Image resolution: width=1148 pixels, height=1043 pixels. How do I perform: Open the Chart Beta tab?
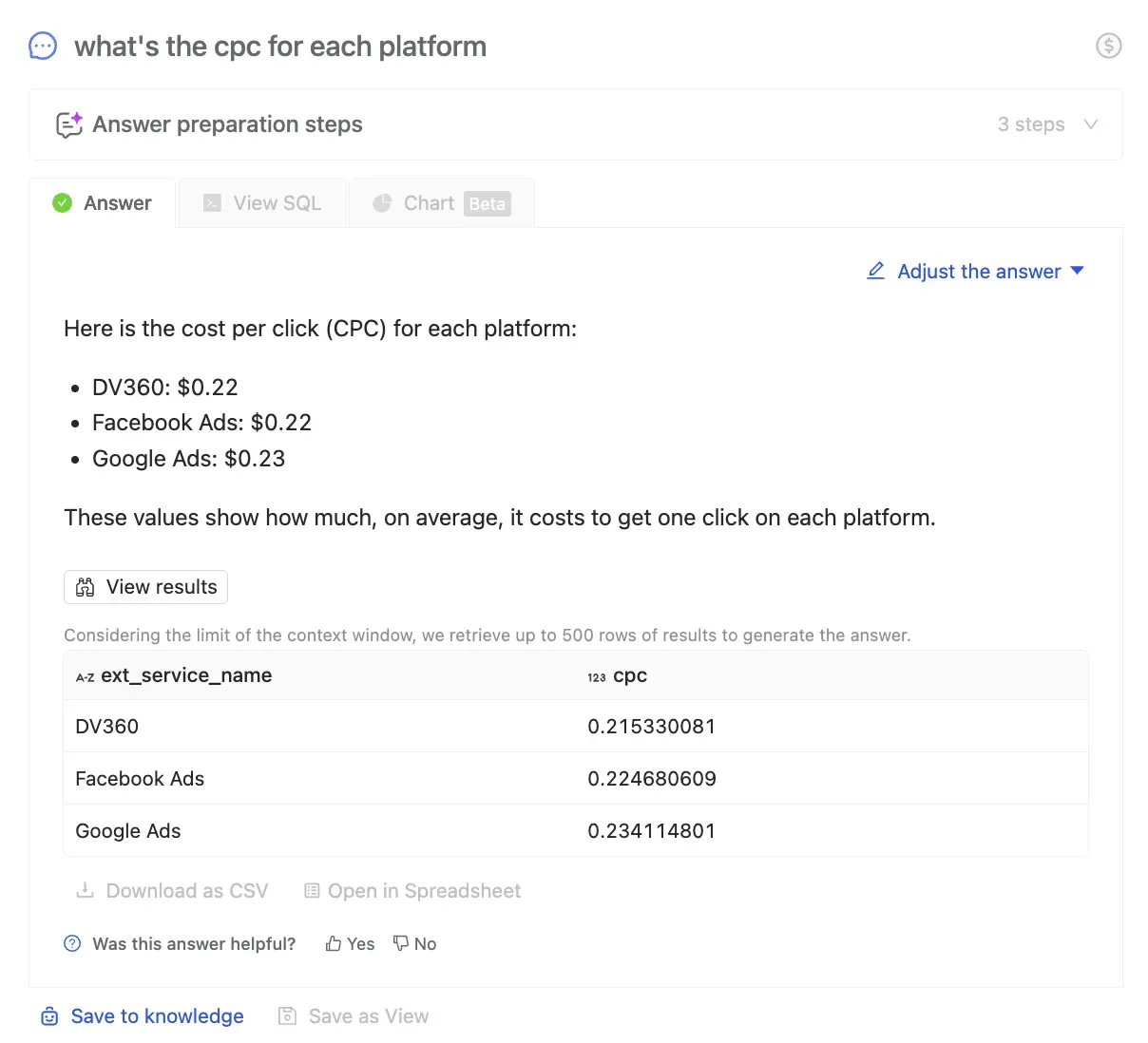[442, 203]
